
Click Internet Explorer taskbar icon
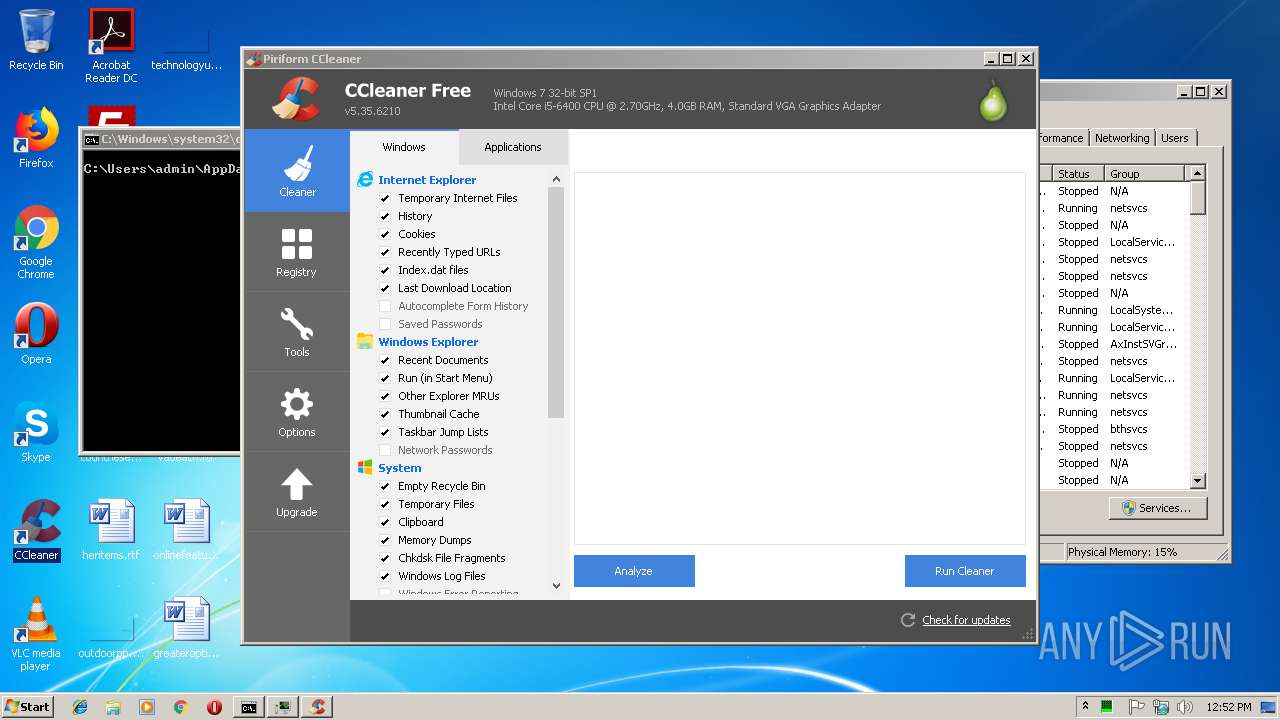[x=80, y=707]
